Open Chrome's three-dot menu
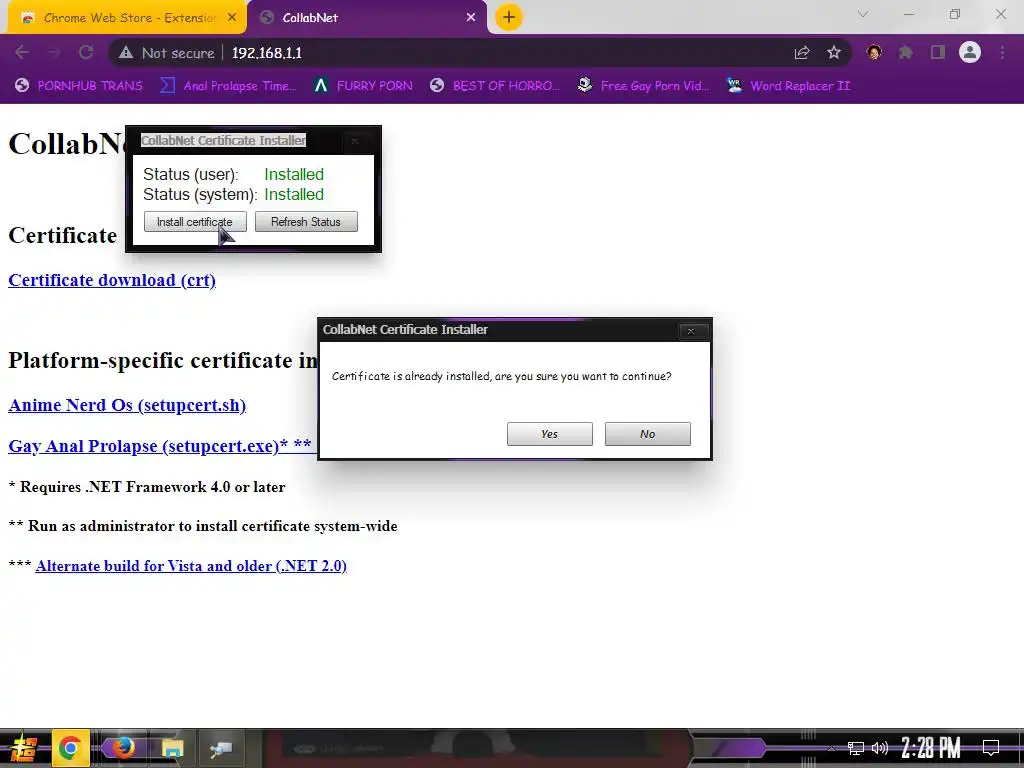The height and width of the screenshot is (768, 1024). pyautogui.click(x=1002, y=52)
